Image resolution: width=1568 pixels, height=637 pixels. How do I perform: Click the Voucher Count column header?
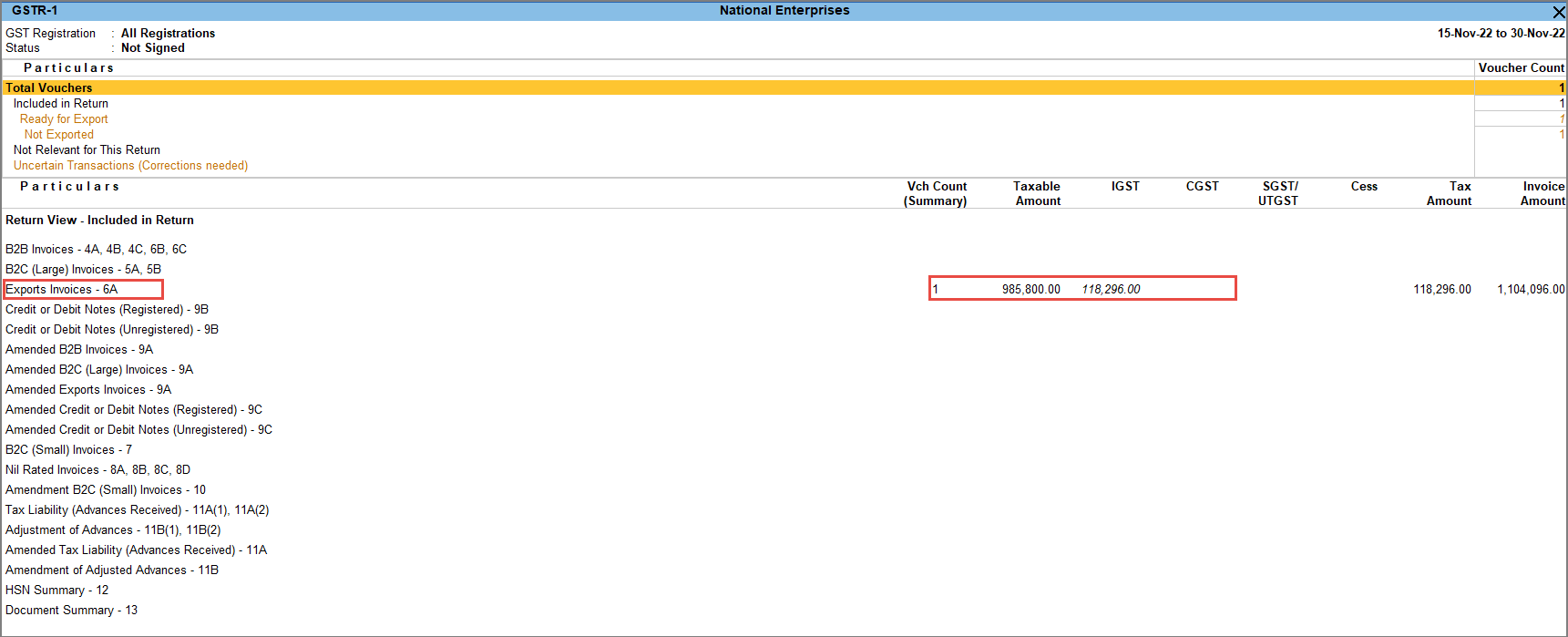point(1521,67)
